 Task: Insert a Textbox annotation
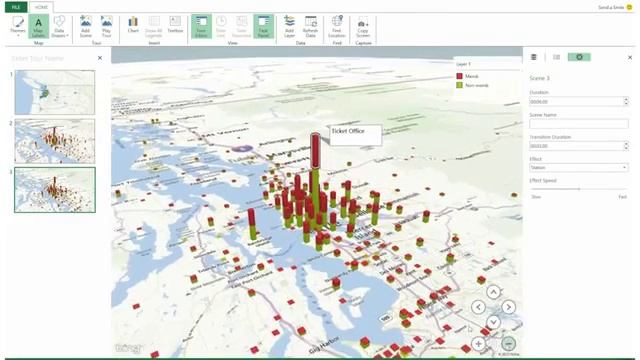[x=175, y=24]
